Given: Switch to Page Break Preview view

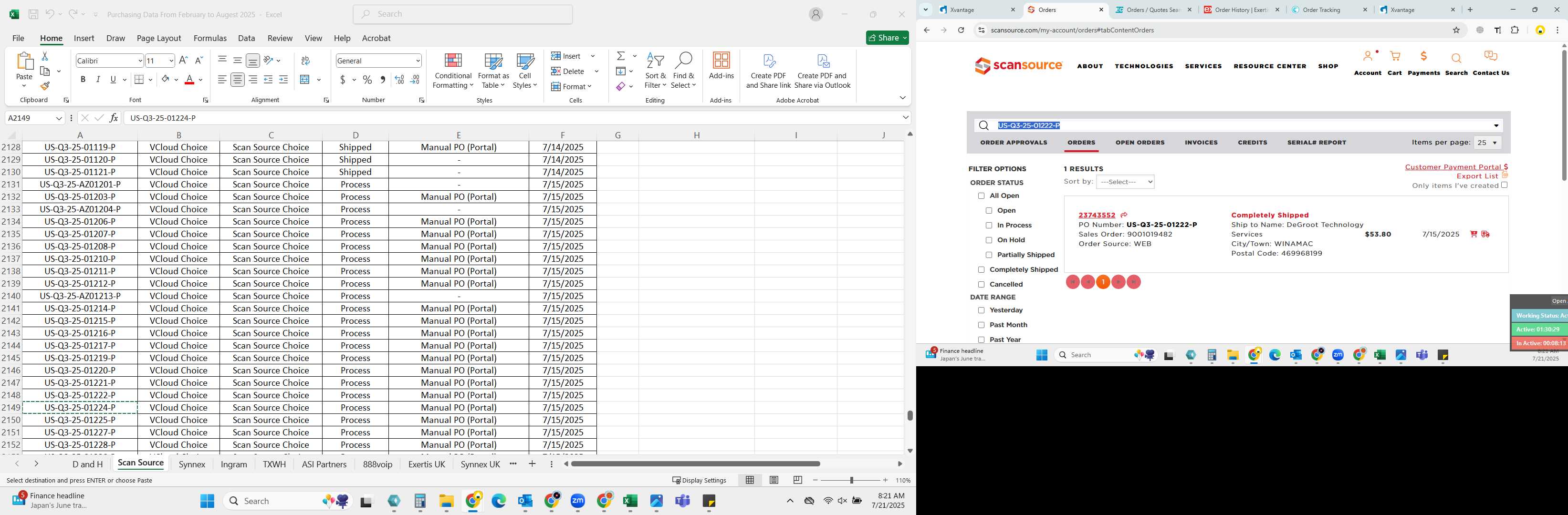Looking at the screenshot, I should click(x=797, y=480).
